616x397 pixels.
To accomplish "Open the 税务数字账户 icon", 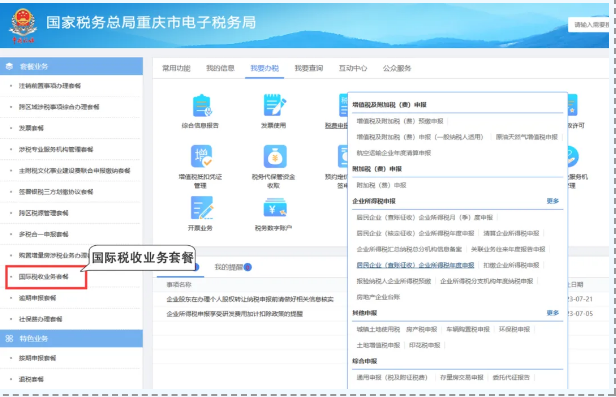I will (275, 207).
